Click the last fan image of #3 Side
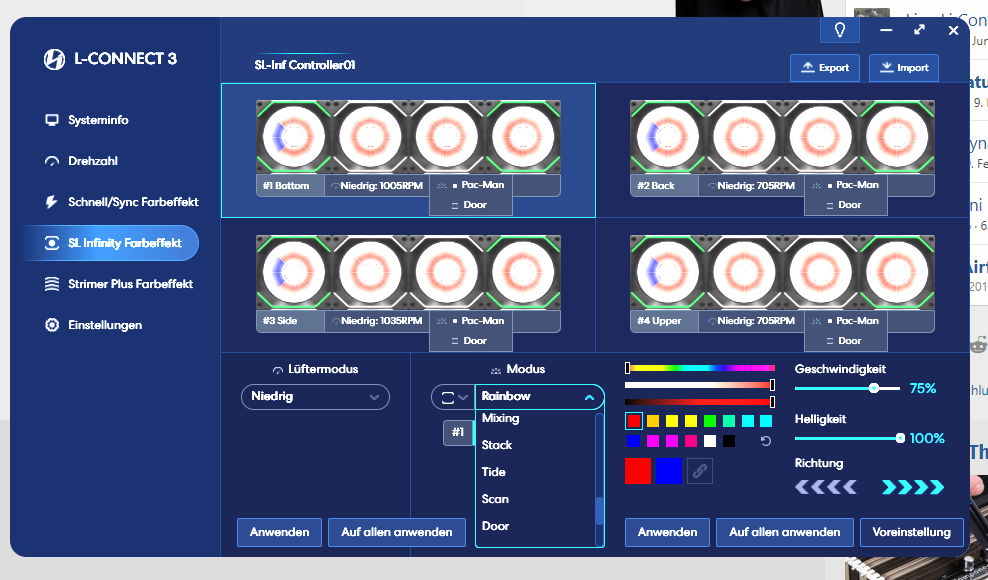 coord(523,272)
